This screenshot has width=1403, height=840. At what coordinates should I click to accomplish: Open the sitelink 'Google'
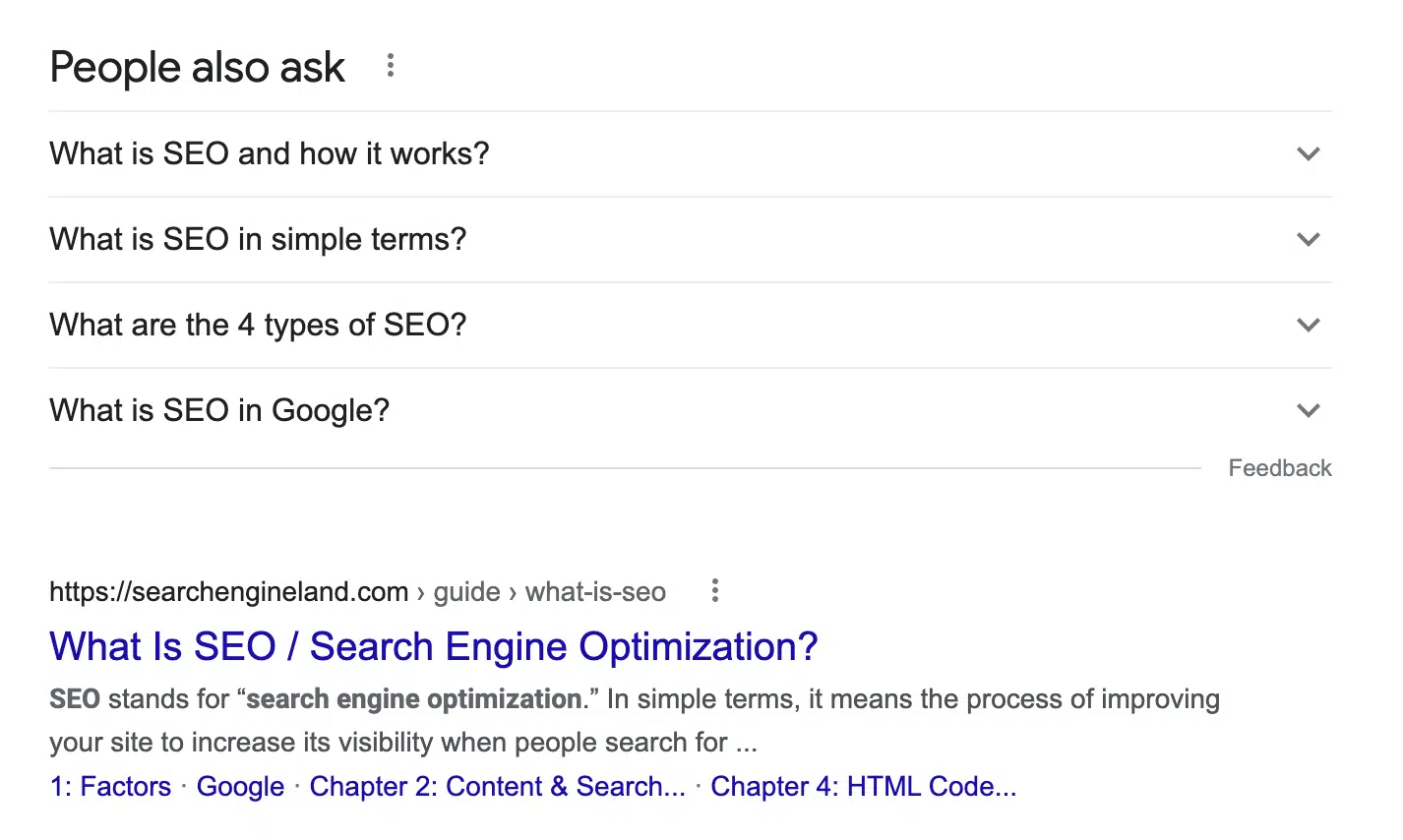point(240,786)
